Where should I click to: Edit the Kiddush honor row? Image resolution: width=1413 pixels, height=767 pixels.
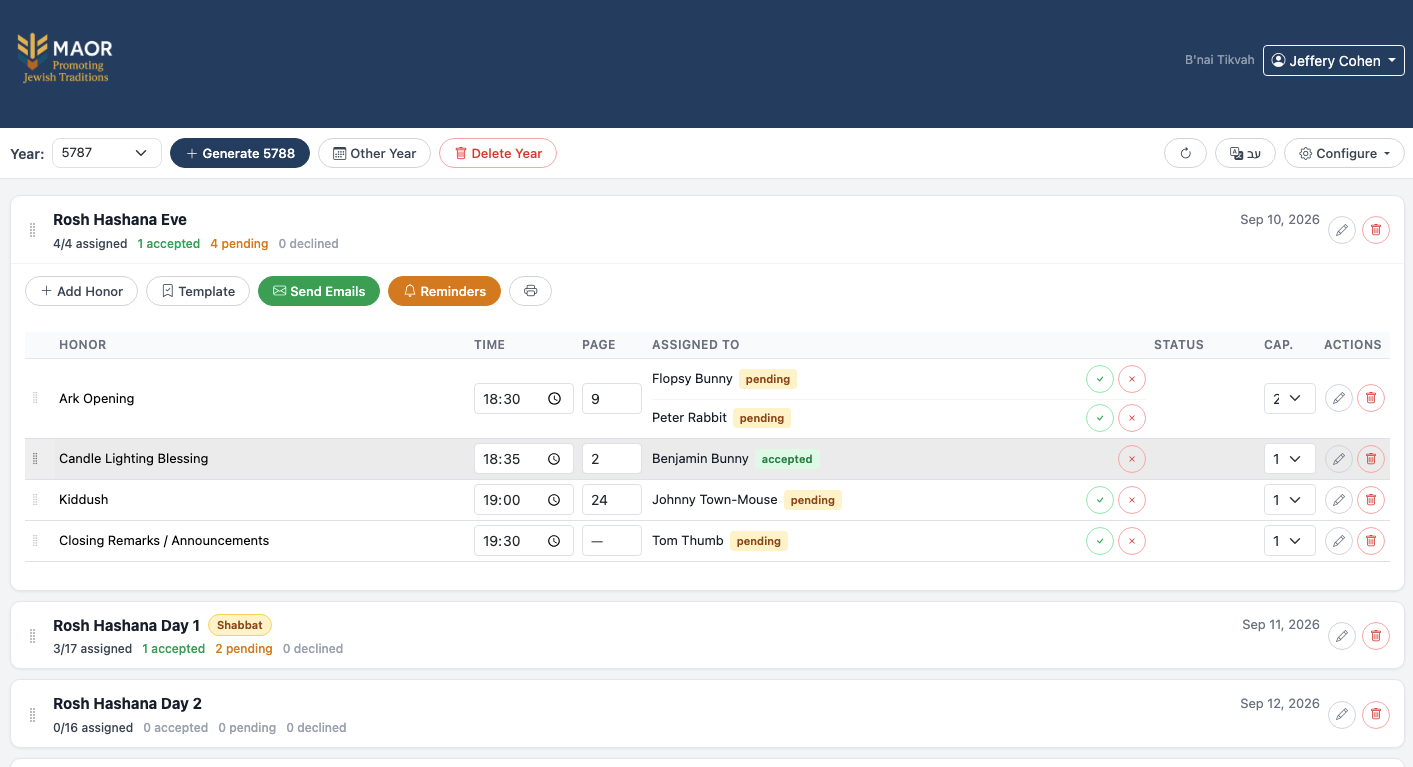click(1338, 500)
